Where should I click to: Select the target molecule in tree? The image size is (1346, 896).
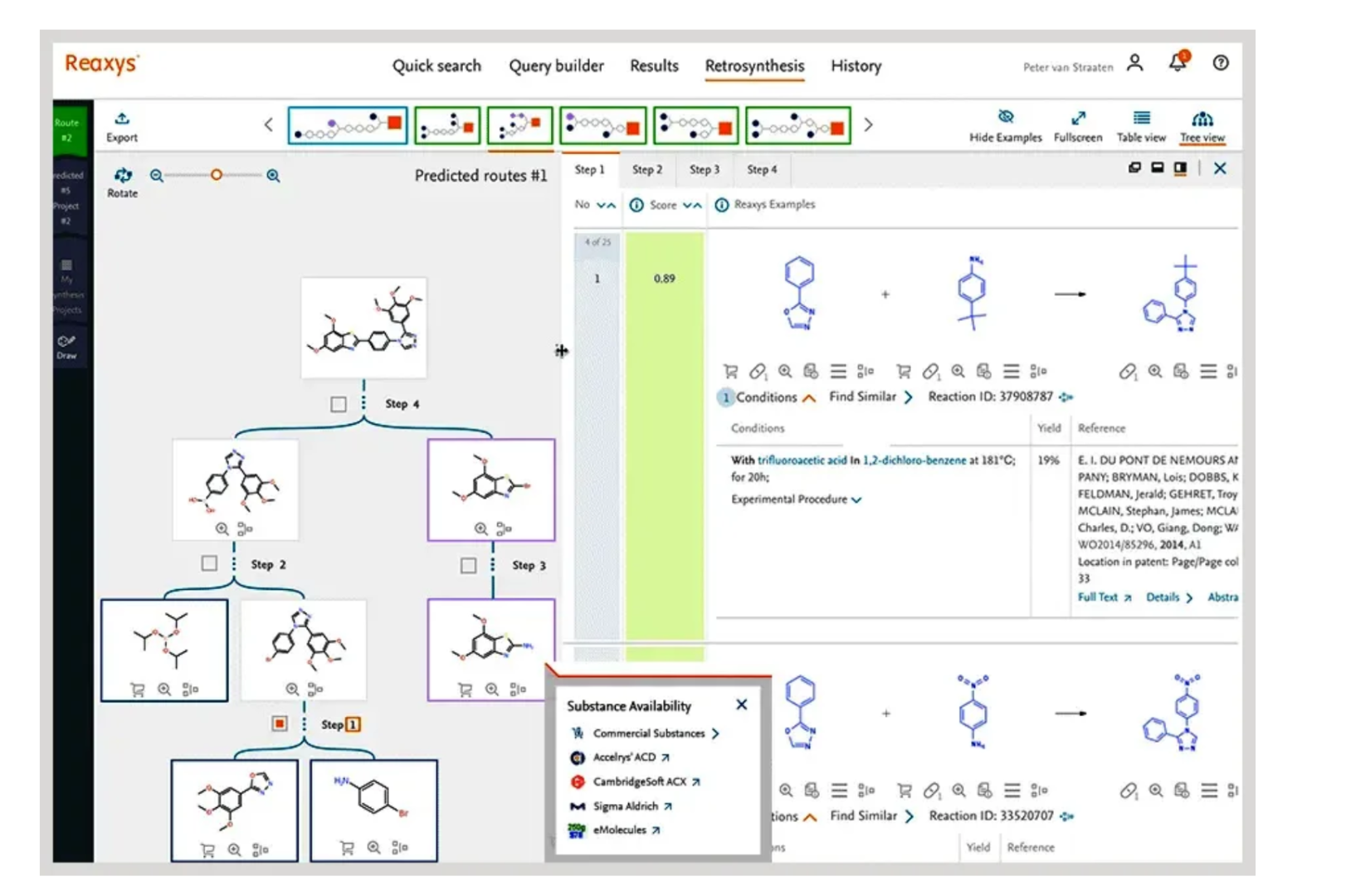363,328
